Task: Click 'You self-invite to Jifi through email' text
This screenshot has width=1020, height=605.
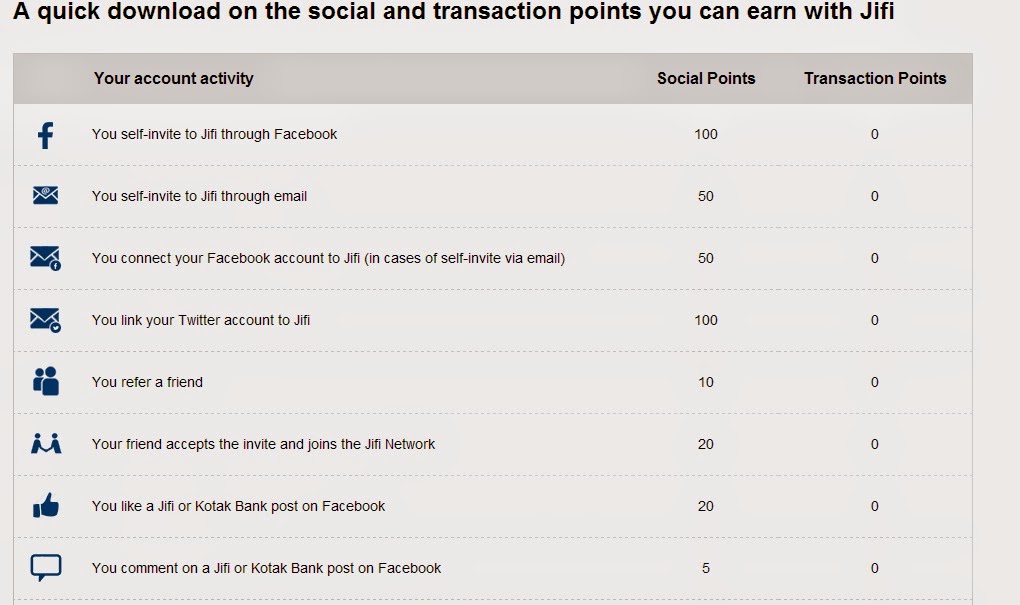Action: click(199, 196)
